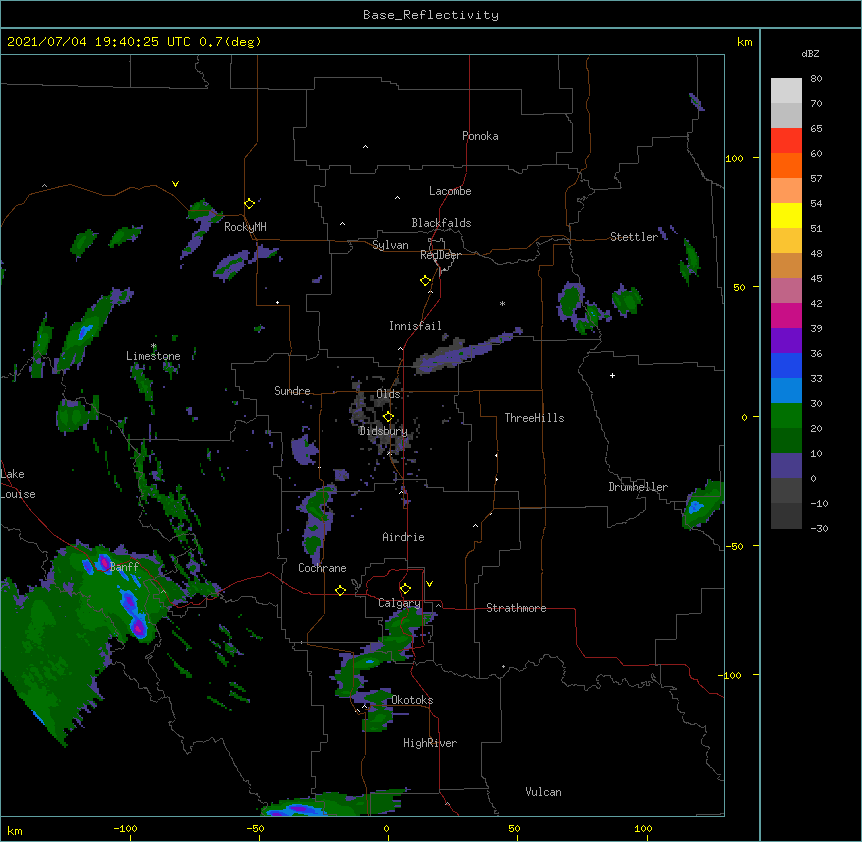Click the Sylvan label on map
862x842 pixels.
390,245
